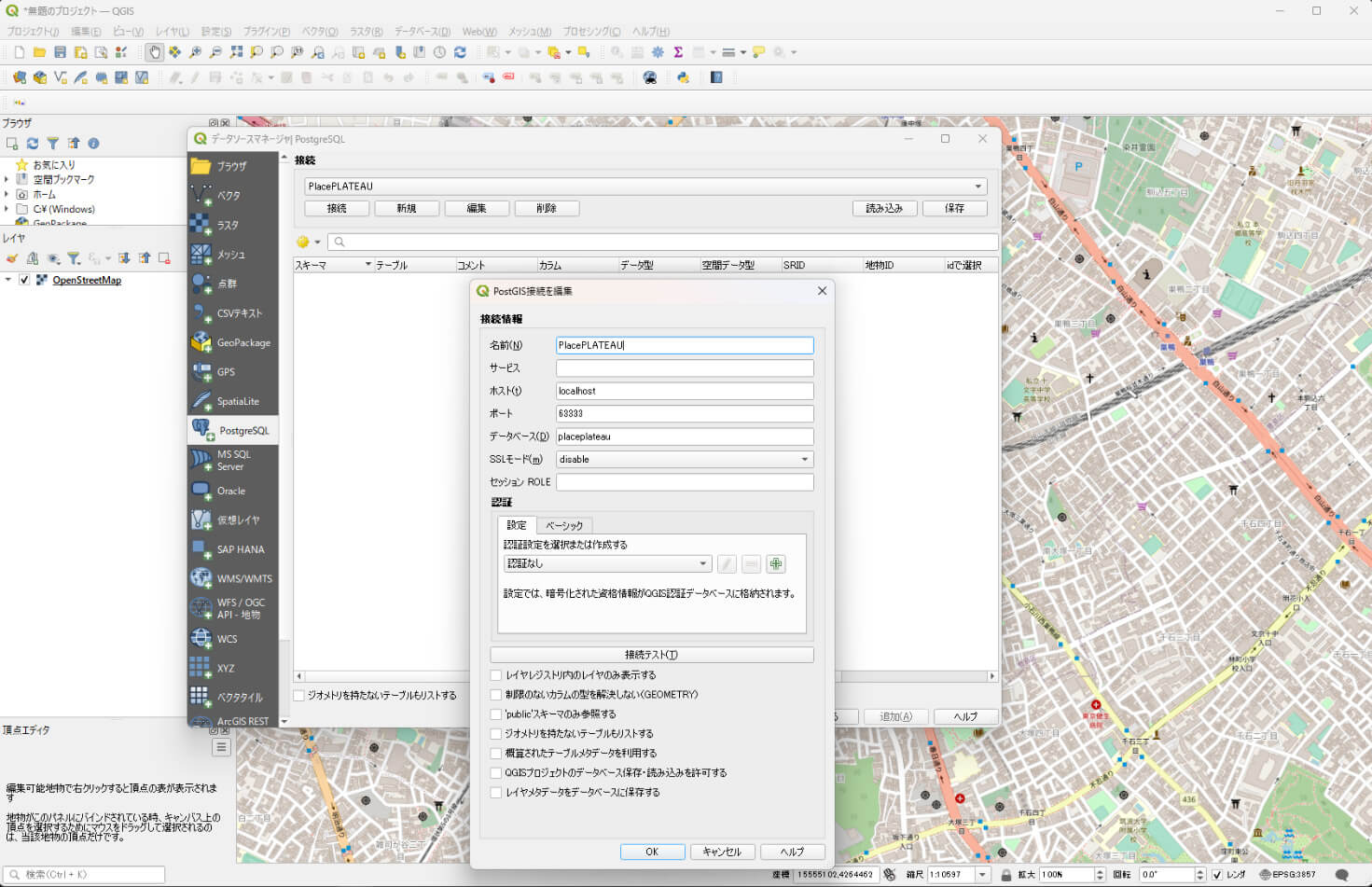Open the Python console icon
Image resolution: width=1372 pixels, height=887 pixels.
click(683, 77)
